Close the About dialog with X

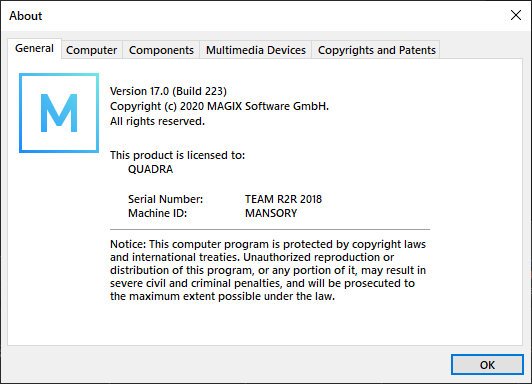516,15
